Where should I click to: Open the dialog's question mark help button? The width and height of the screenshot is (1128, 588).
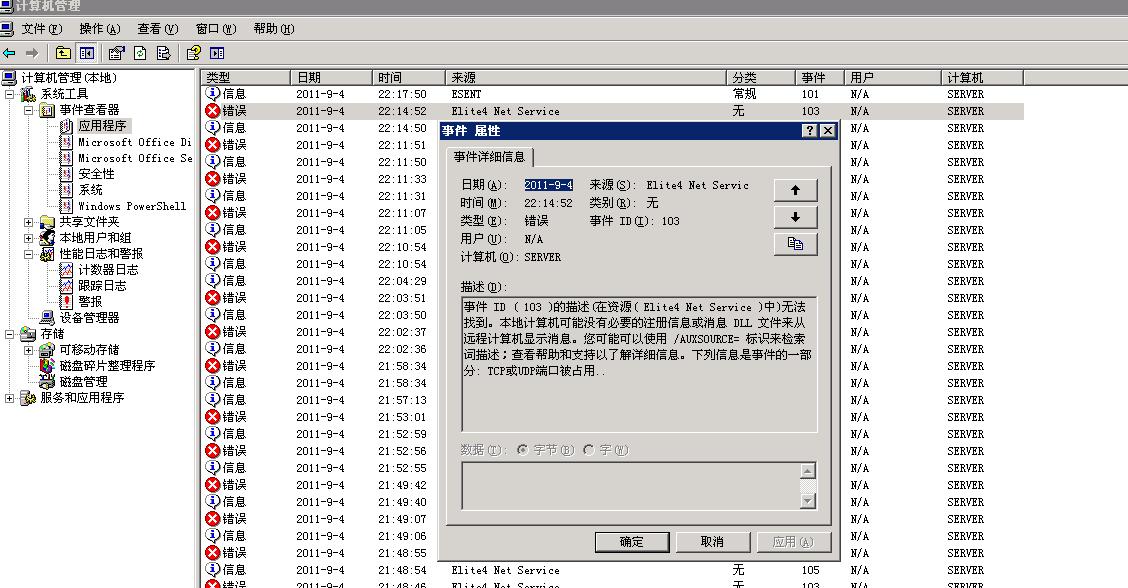809,131
